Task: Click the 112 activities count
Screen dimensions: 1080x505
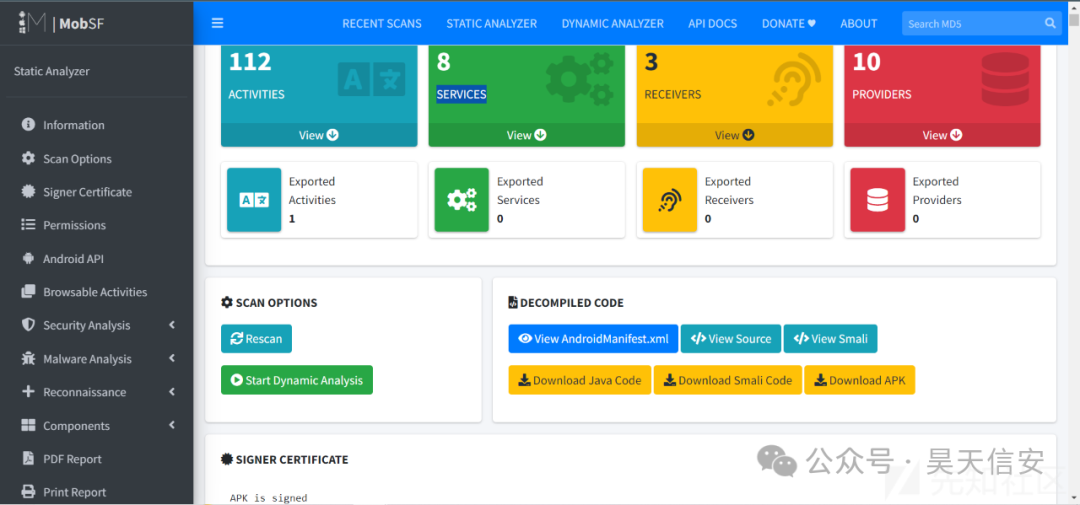Action: pyautogui.click(x=250, y=62)
